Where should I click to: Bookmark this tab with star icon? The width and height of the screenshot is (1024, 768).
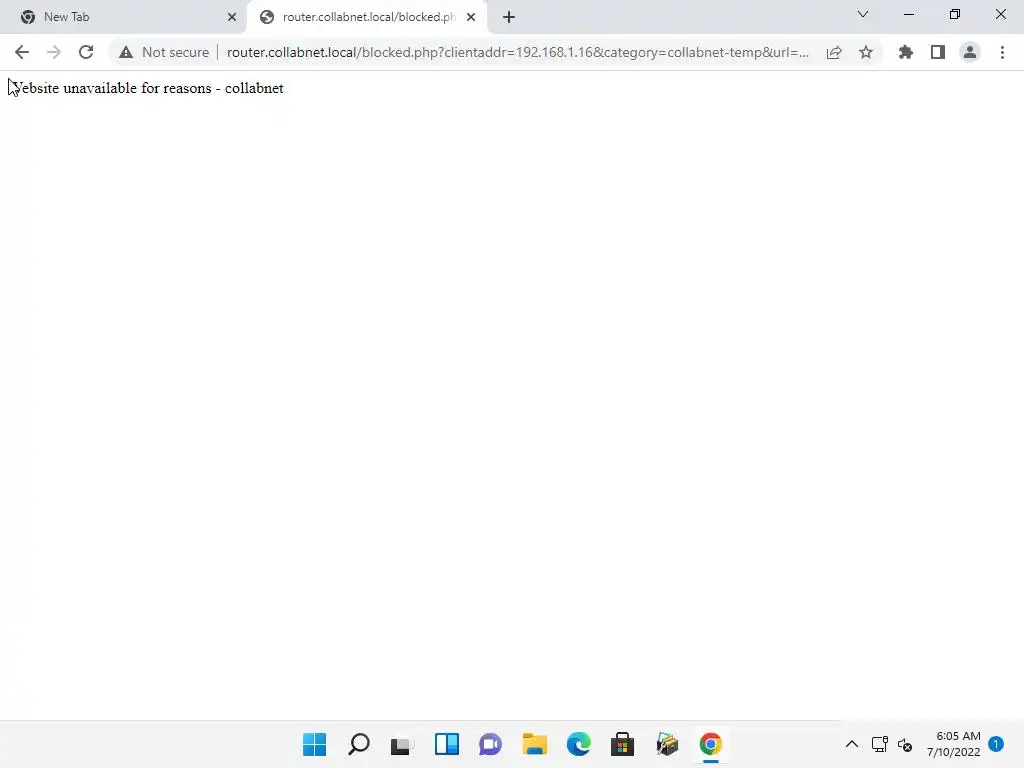coord(866,52)
